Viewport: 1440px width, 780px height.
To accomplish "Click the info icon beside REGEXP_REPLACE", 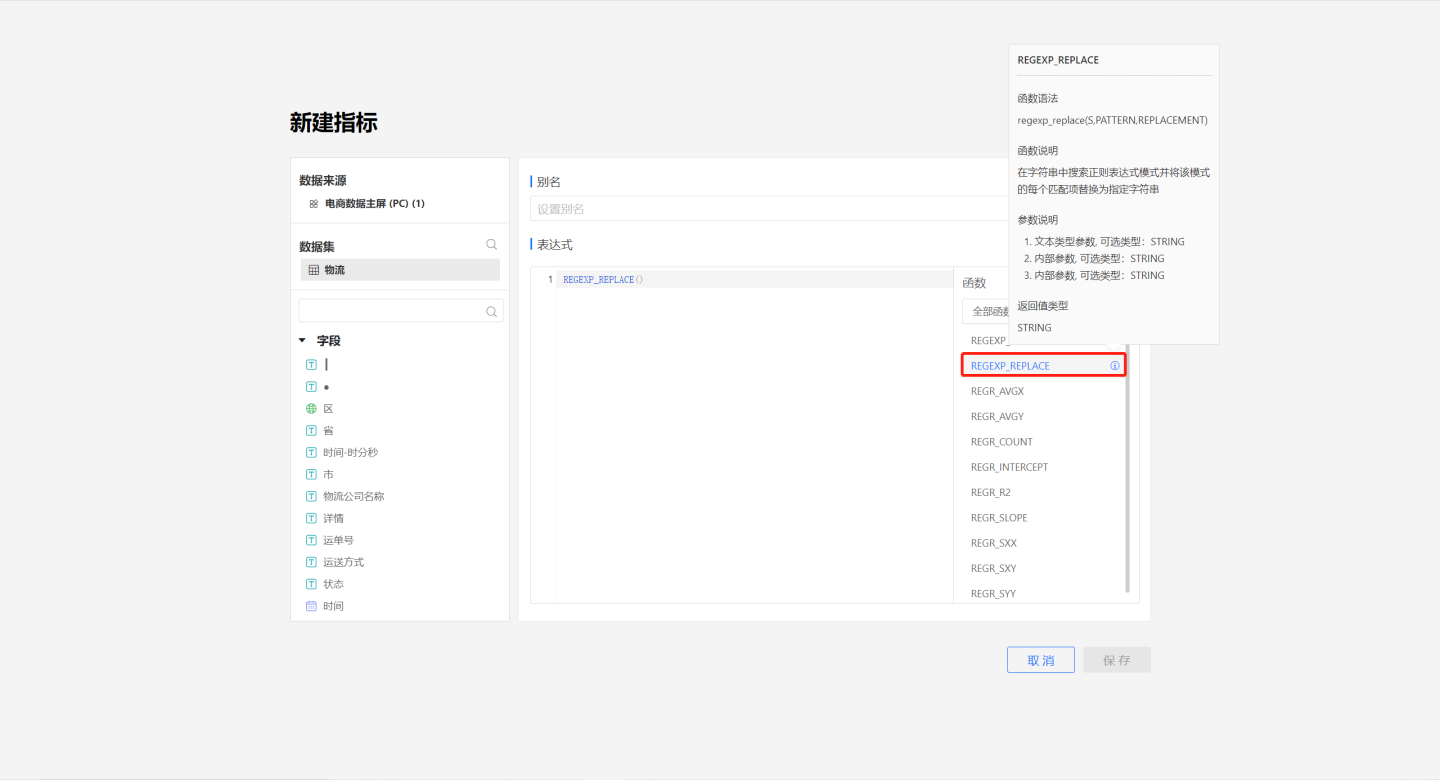I will (x=1115, y=366).
